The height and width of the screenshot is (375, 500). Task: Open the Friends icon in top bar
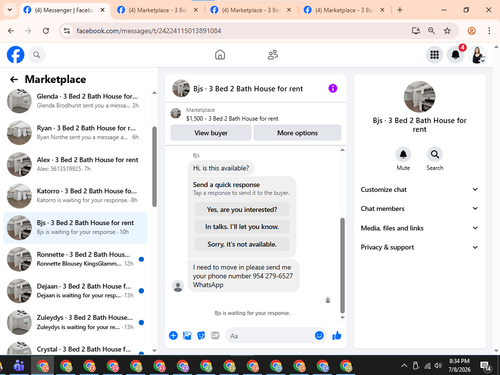point(273,55)
